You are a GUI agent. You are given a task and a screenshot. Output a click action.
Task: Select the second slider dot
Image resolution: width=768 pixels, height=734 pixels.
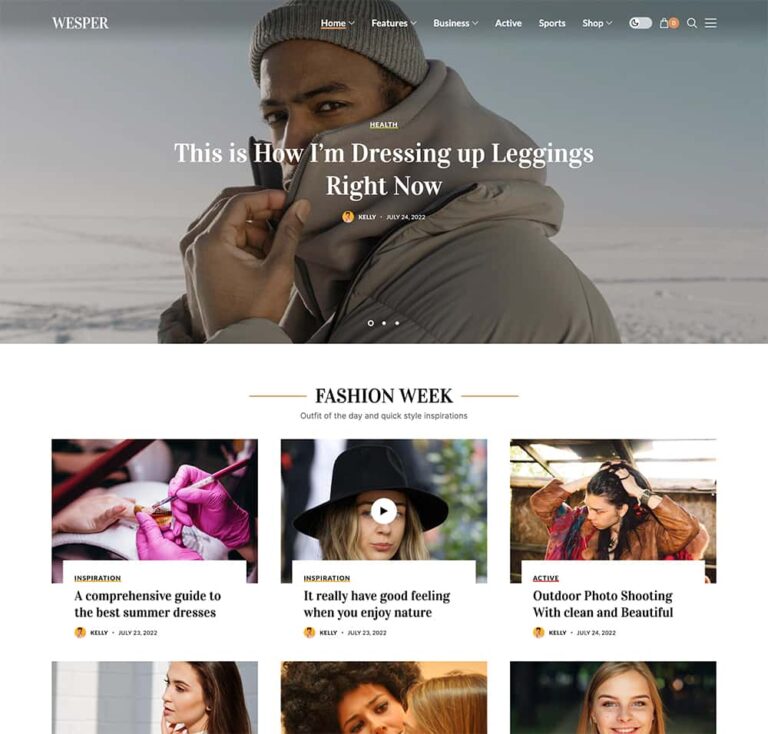click(384, 323)
